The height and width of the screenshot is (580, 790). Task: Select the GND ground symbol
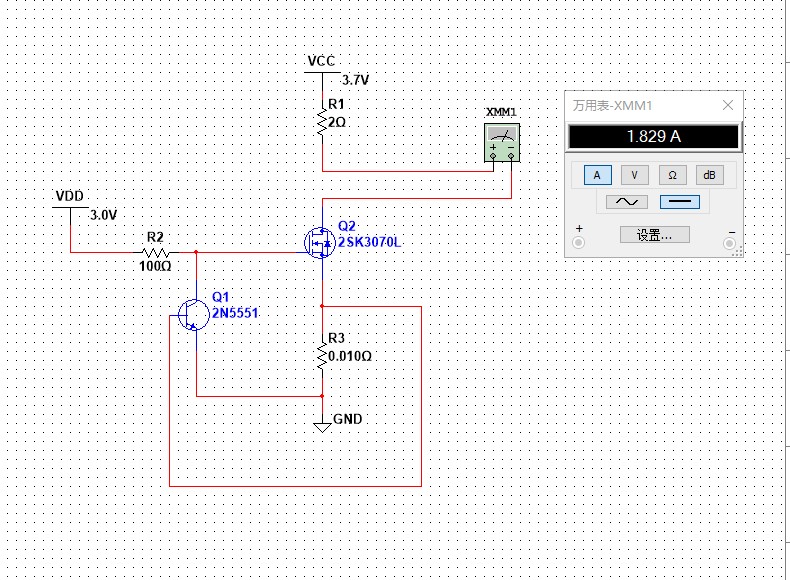click(322, 427)
